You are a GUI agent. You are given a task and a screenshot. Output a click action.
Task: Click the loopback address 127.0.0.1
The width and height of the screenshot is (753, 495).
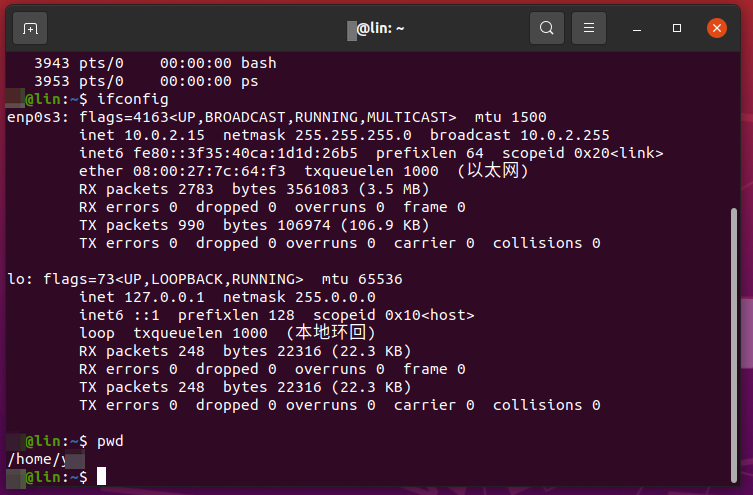(164, 297)
